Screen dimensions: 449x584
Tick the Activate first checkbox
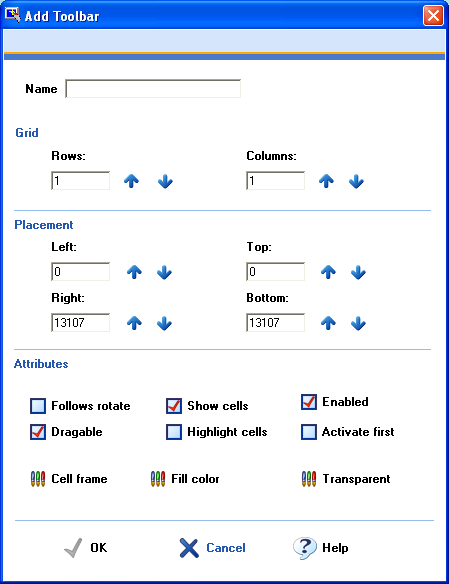click(x=309, y=432)
